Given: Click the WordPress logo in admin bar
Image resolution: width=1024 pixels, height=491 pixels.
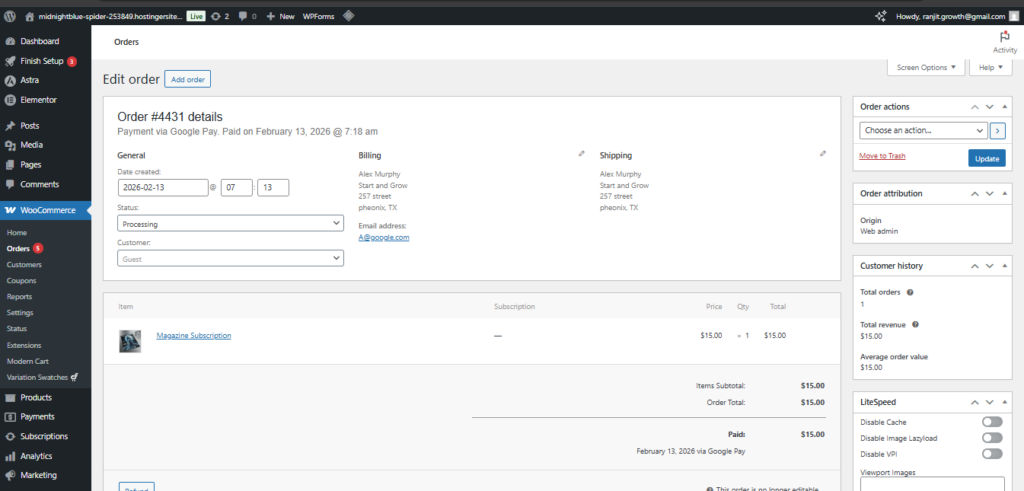Looking at the screenshot, I should (x=9, y=17).
